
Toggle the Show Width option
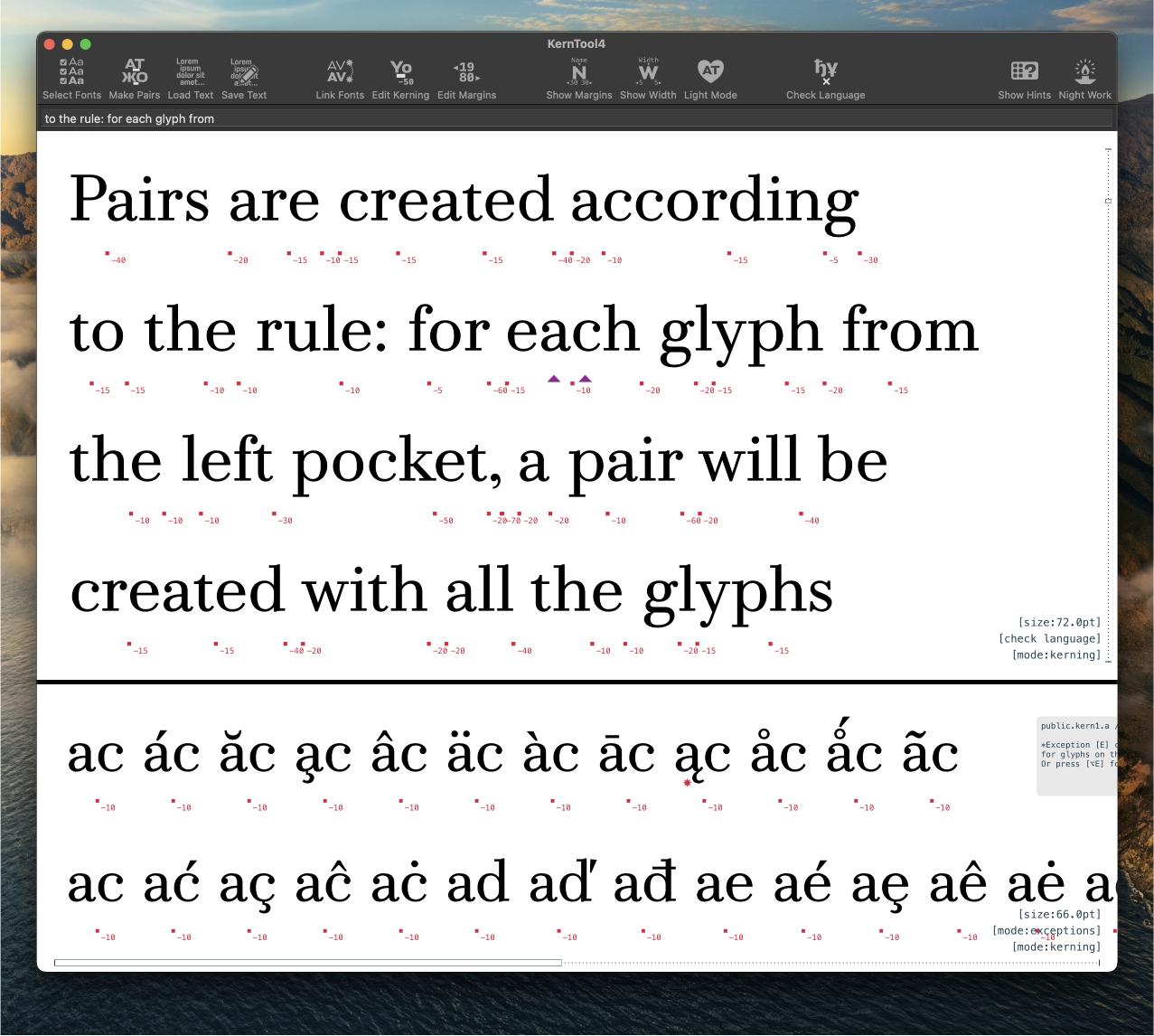click(x=648, y=79)
